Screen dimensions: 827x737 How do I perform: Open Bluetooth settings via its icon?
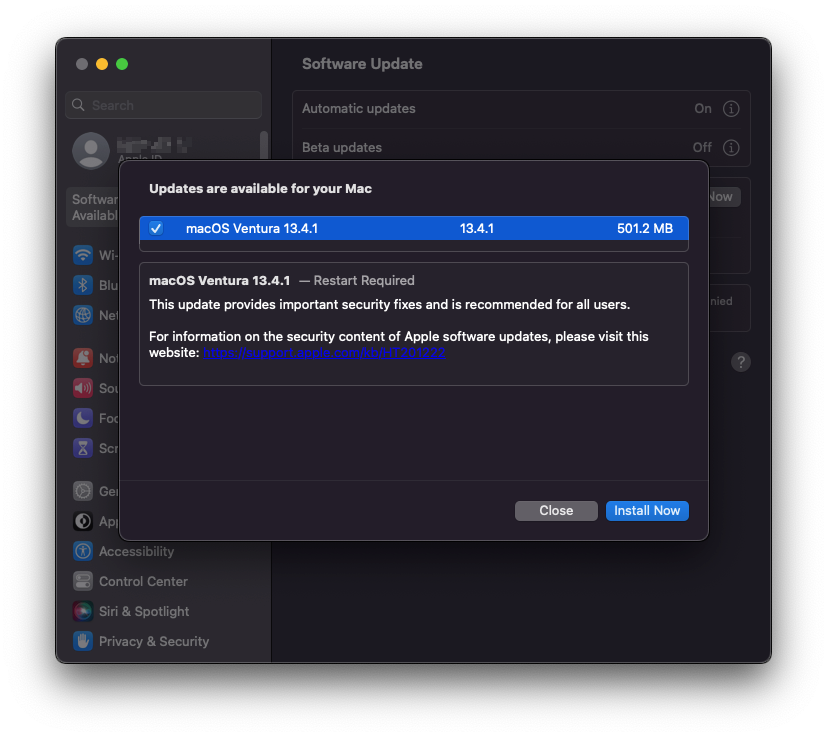click(x=83, y=285)
